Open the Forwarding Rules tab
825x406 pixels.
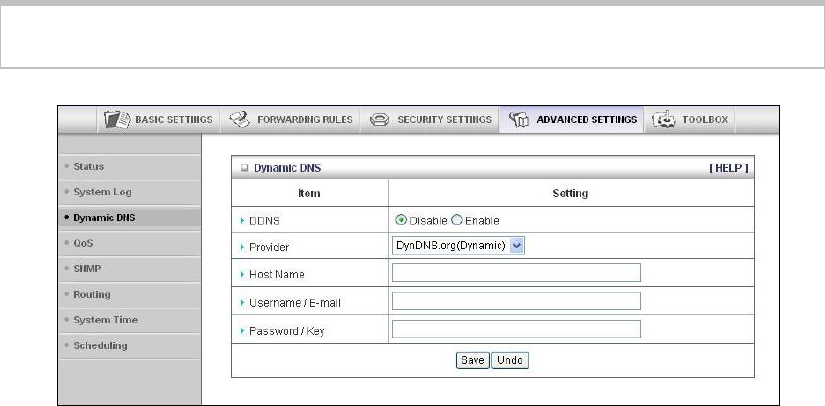pos(290,119)
